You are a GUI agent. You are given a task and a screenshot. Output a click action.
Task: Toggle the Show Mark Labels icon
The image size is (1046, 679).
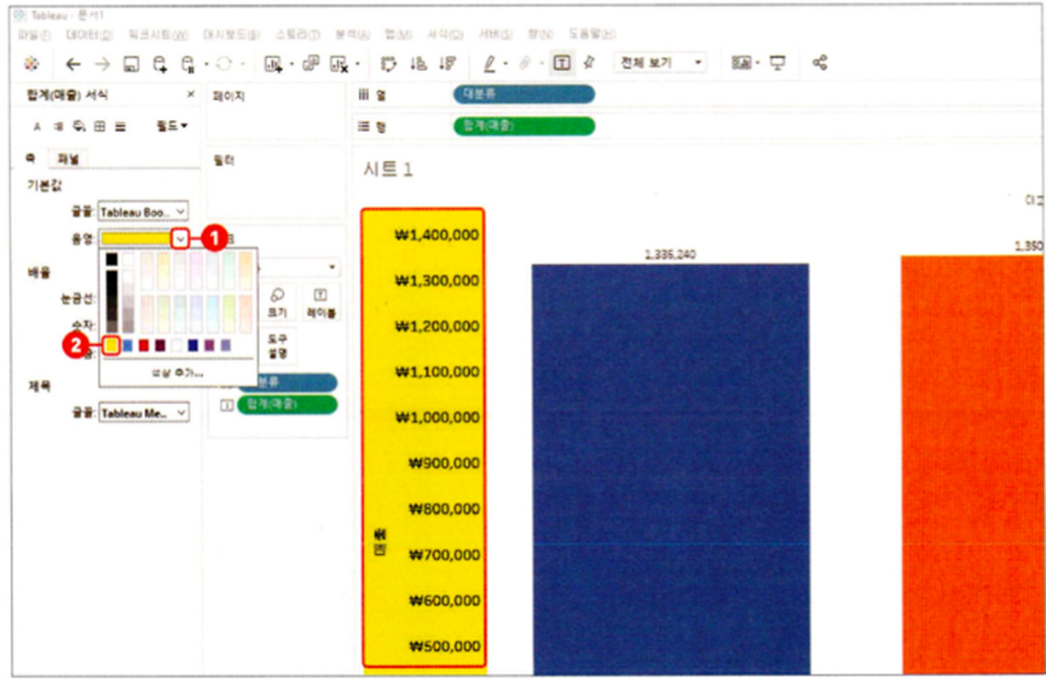click(x=562, y=63)
